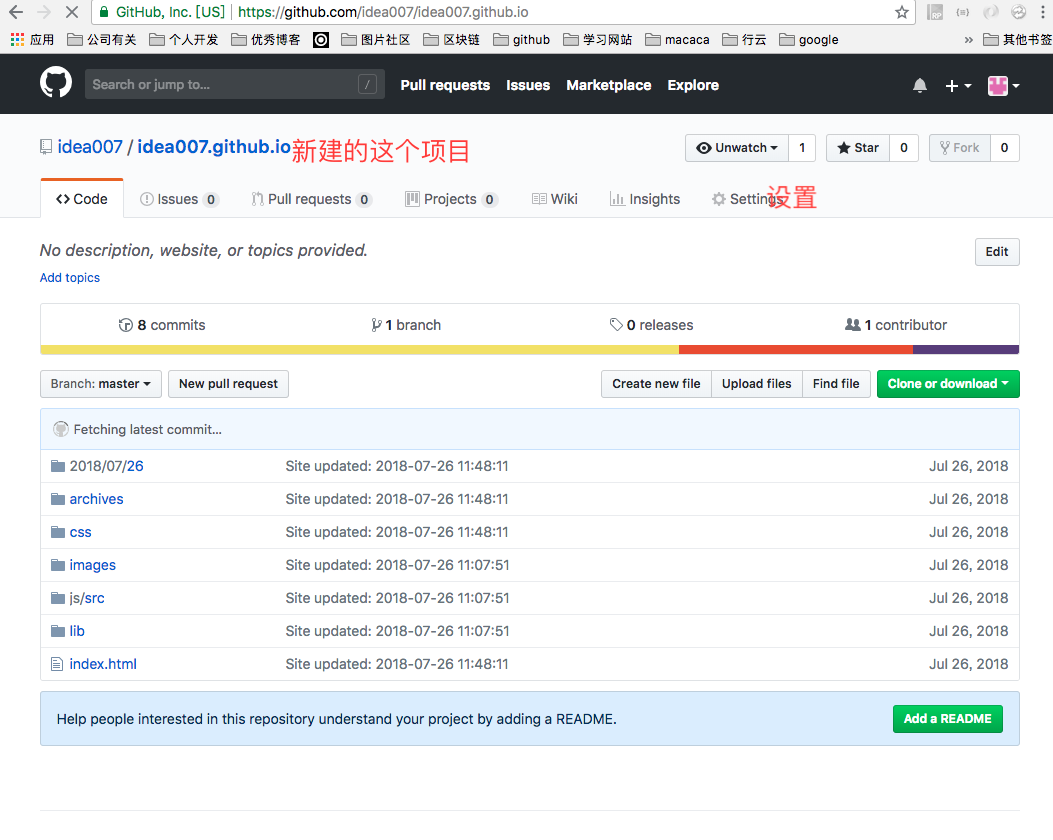The image size is (1053, 840).
Task: Click Create new file
Action: (x=656, y=384)
